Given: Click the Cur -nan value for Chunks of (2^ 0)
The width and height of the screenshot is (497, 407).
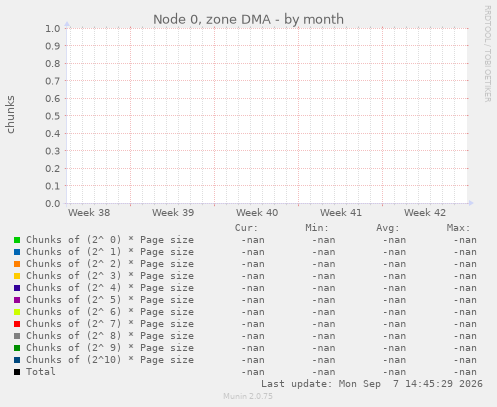Looking at the screenshot, I should (253, 240).
